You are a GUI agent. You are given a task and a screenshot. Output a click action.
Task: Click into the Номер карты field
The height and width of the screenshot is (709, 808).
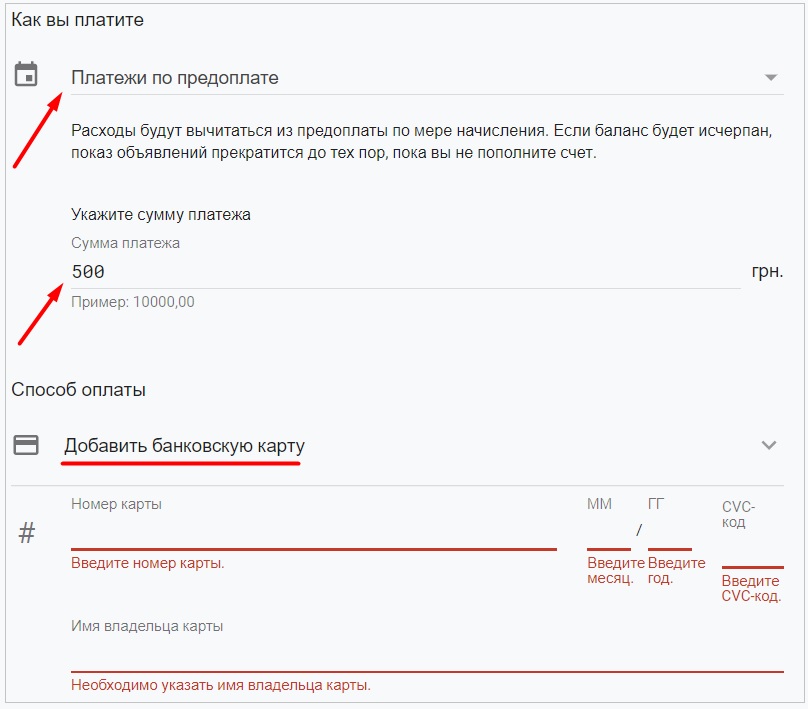[x=314, y=533]
